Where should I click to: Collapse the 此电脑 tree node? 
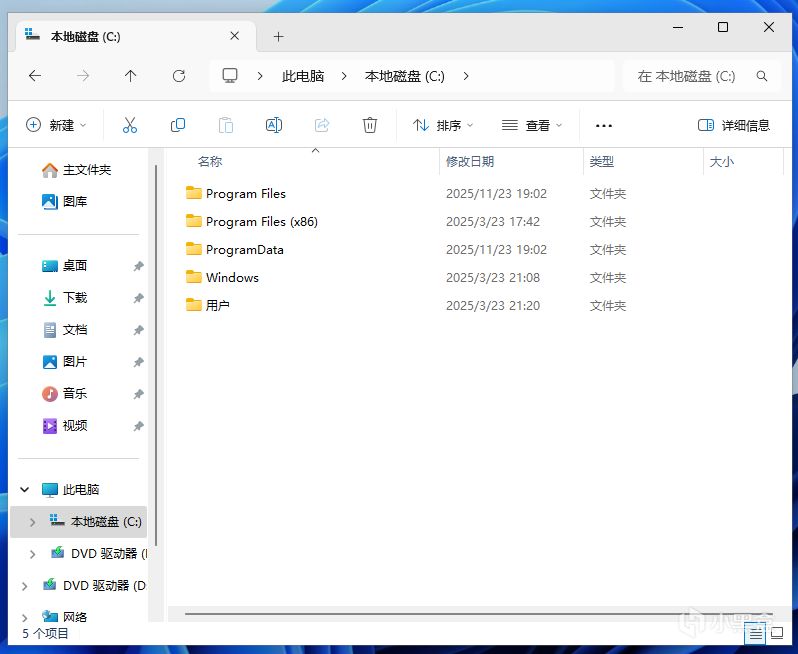24,490
